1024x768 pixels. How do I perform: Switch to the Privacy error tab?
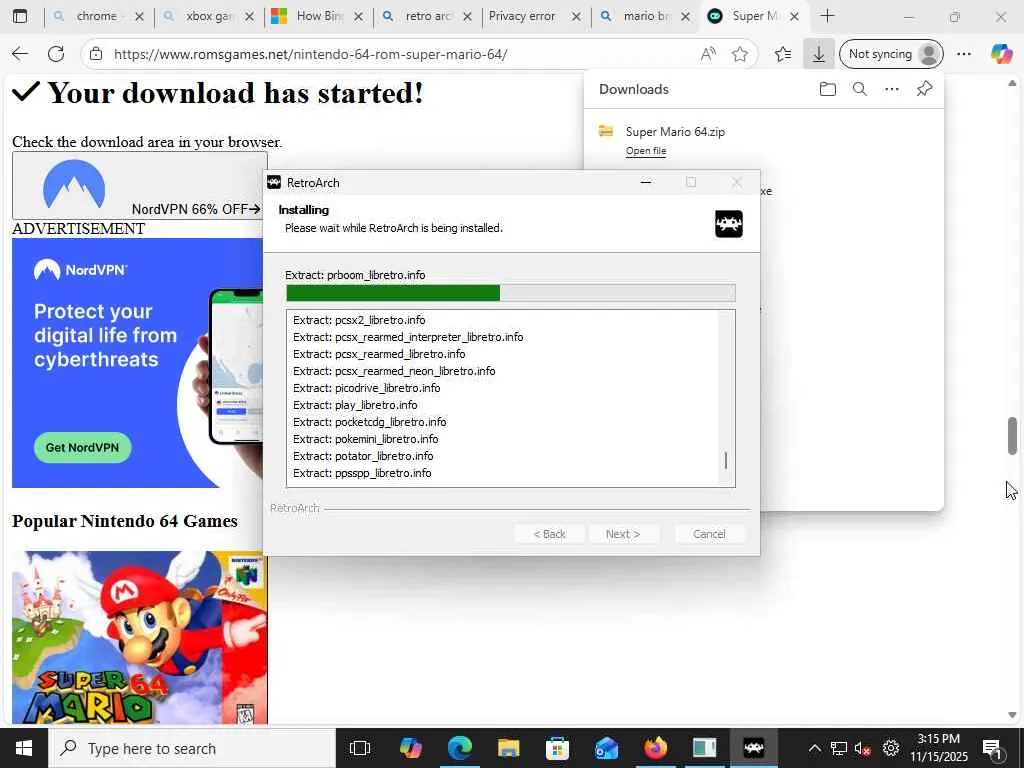(x=536, y=16)
